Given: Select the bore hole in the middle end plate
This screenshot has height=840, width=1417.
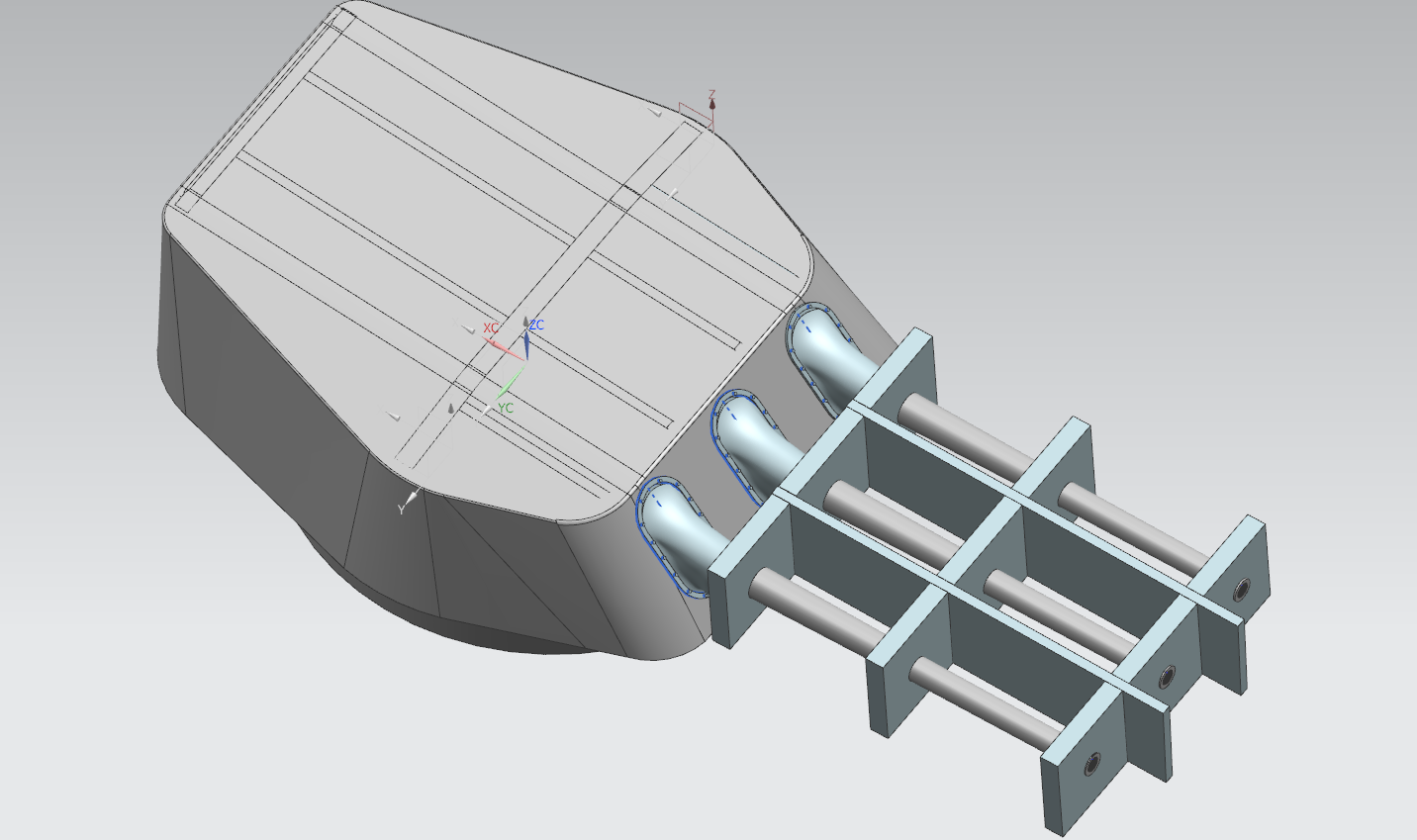Looking at the screenshot, I should point(1168,678).
